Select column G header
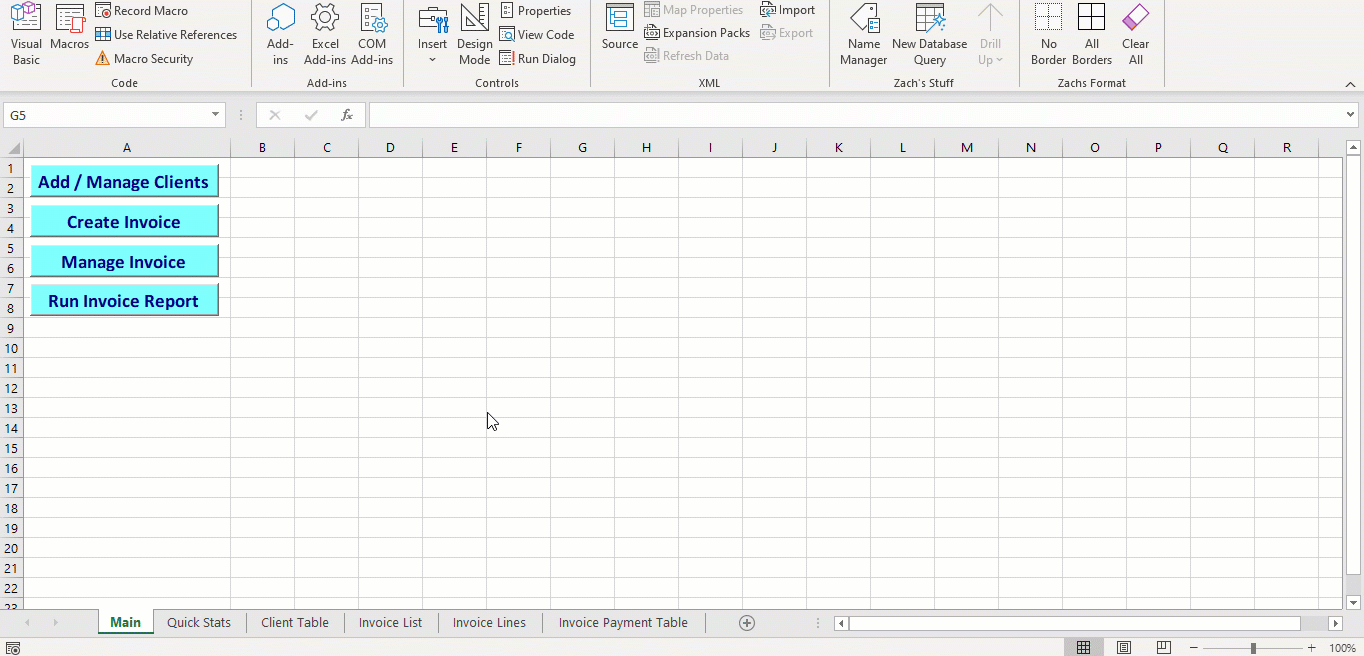Image resolution: width=1364 pixels, height=656 pixels. pos(582,148)
